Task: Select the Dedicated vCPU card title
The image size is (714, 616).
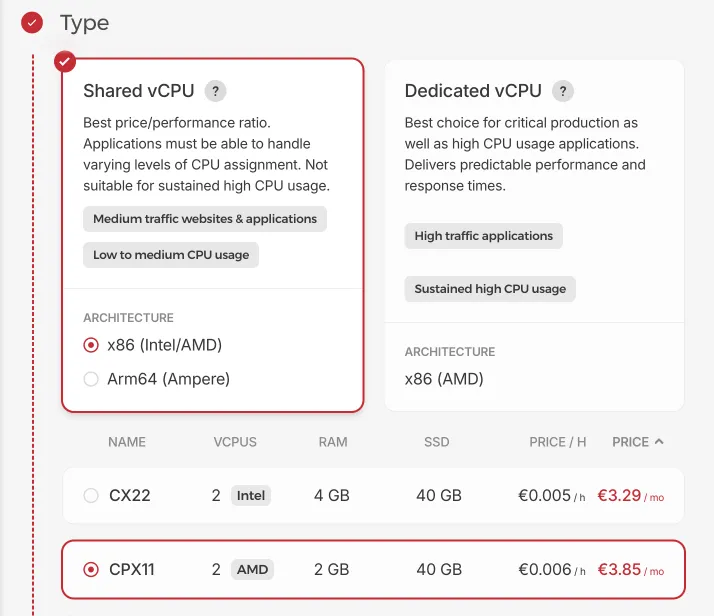Action: pyautogui.click(x=473, y=91)
